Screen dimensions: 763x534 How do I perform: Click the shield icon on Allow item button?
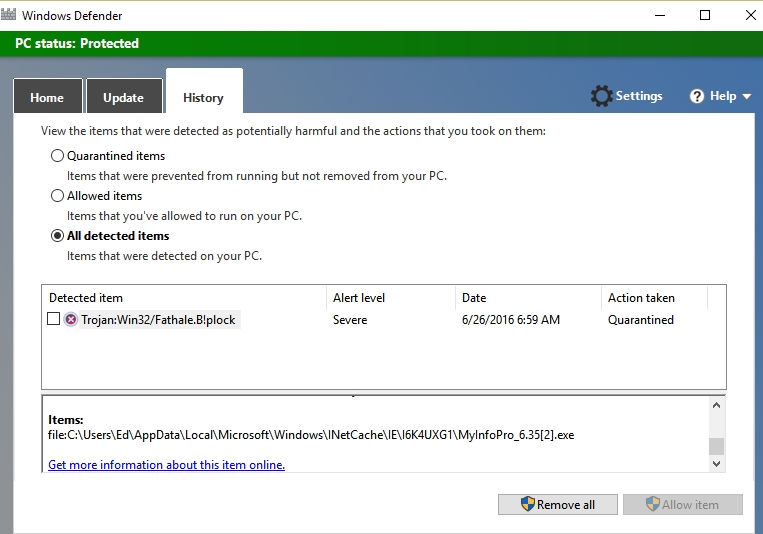653,504
